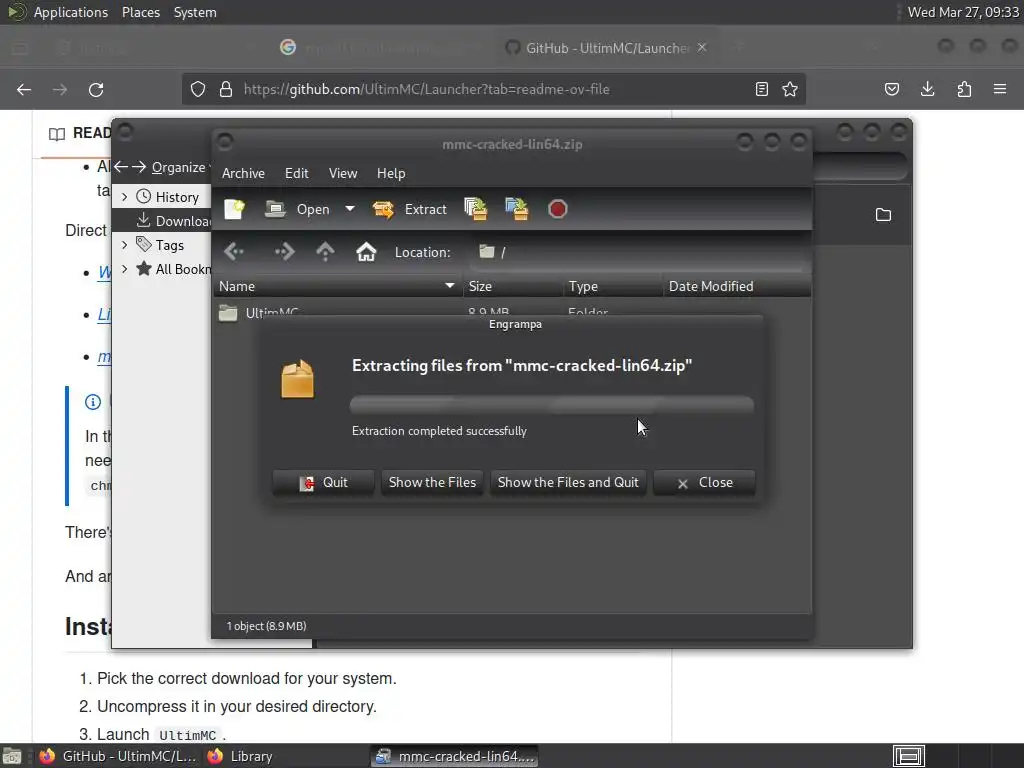Click mmc-cracked-lin64 taskbar entry

tap(455, 756)
